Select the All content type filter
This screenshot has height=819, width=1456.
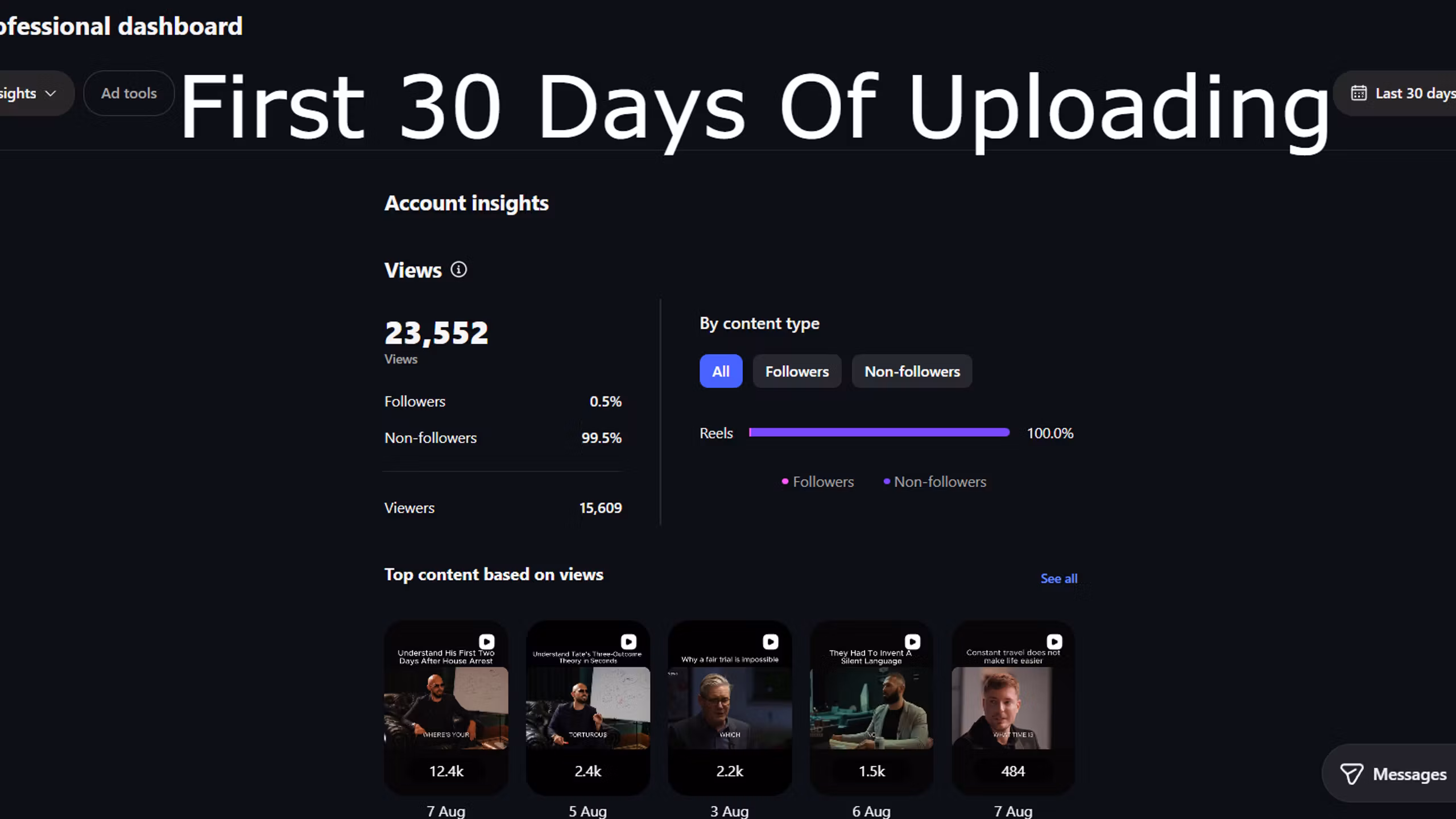[x=721, y=371]
